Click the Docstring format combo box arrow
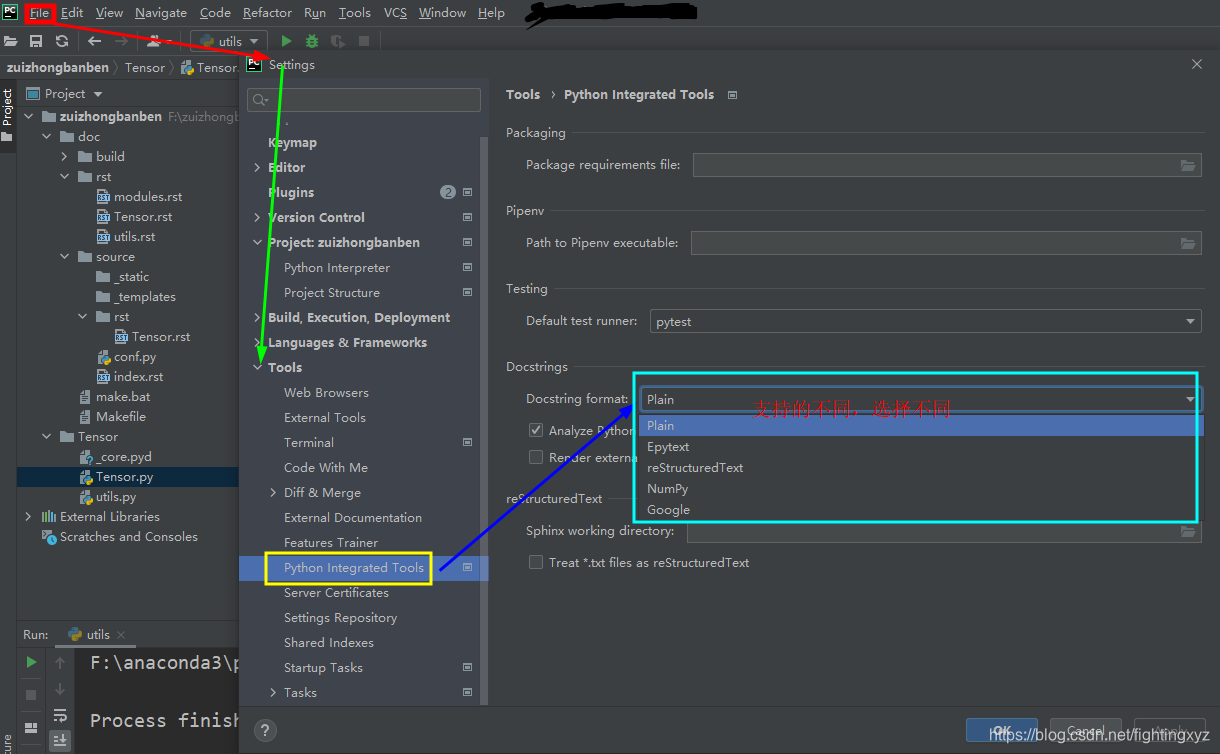The image size is (1220, 754). [x=1190, y=399]
